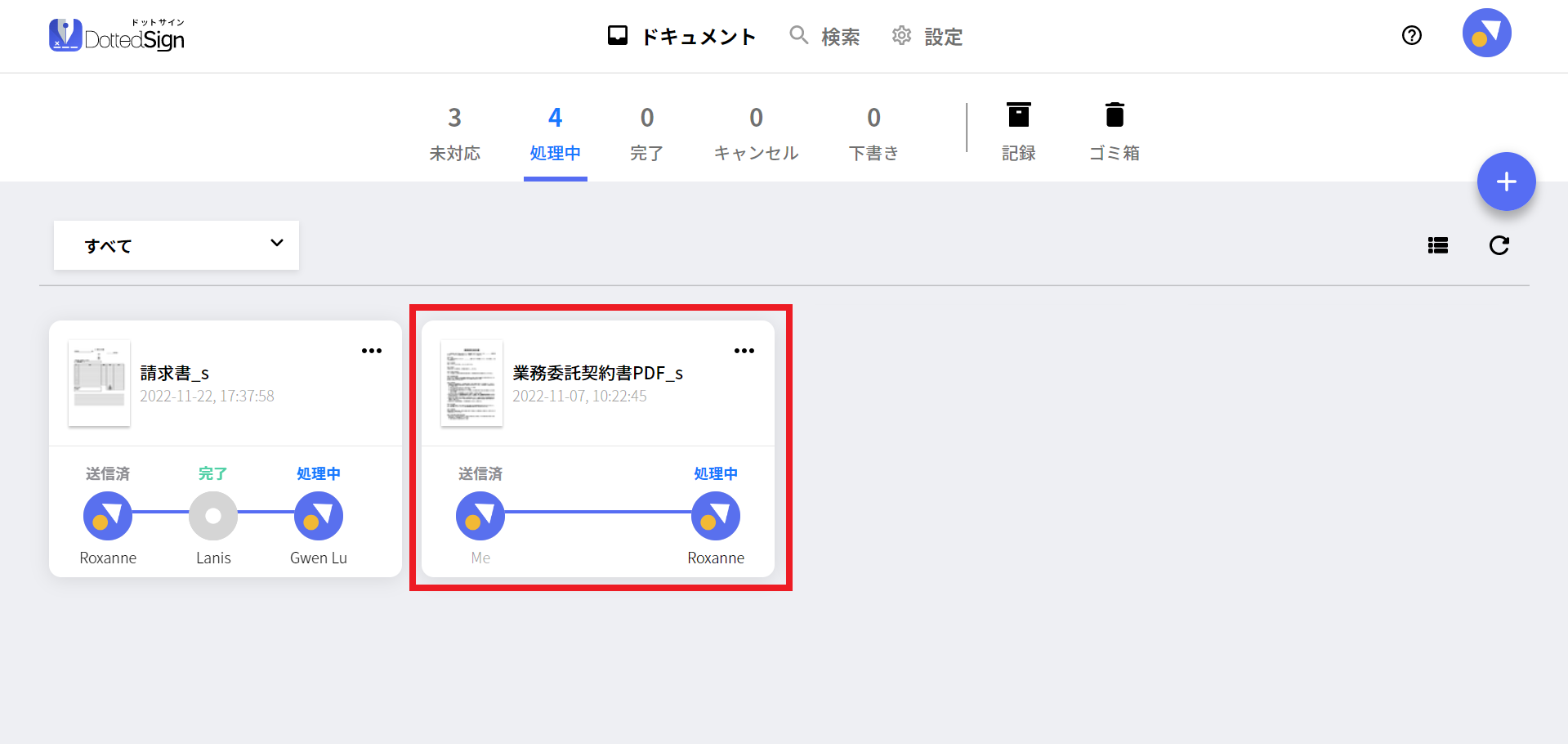
Task: Click the 業務委託契約書PDF_s document title
Action: click(x=598, y=373)
